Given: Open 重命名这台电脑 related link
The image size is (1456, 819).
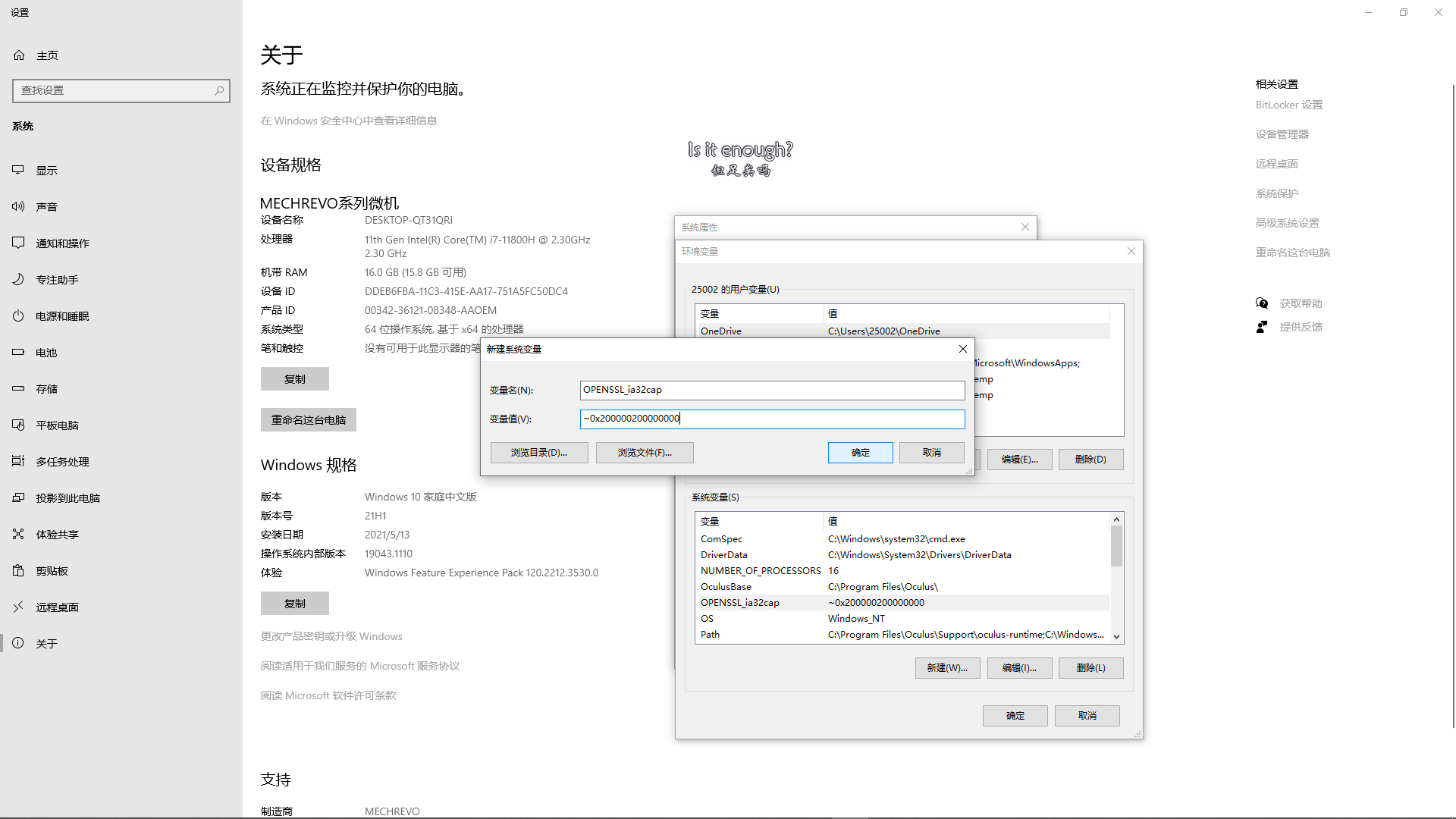Looking at the screenshot, I should tap(1293, 253).
